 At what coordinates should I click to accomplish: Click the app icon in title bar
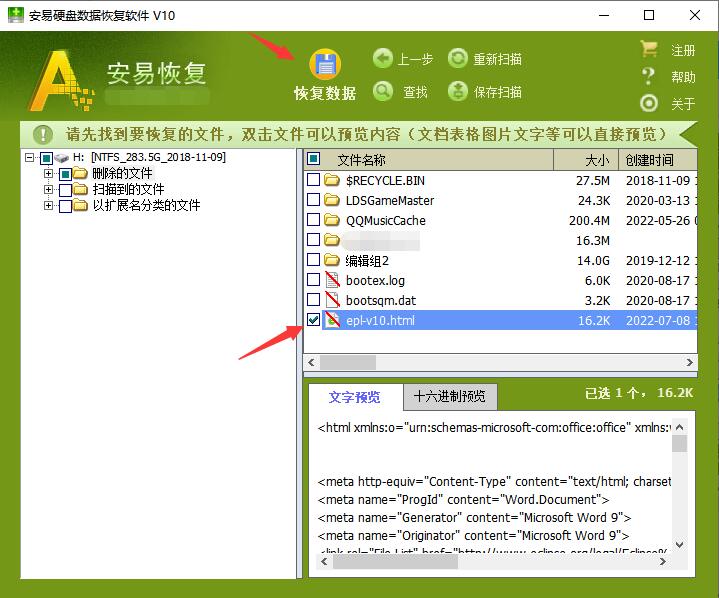16,15
